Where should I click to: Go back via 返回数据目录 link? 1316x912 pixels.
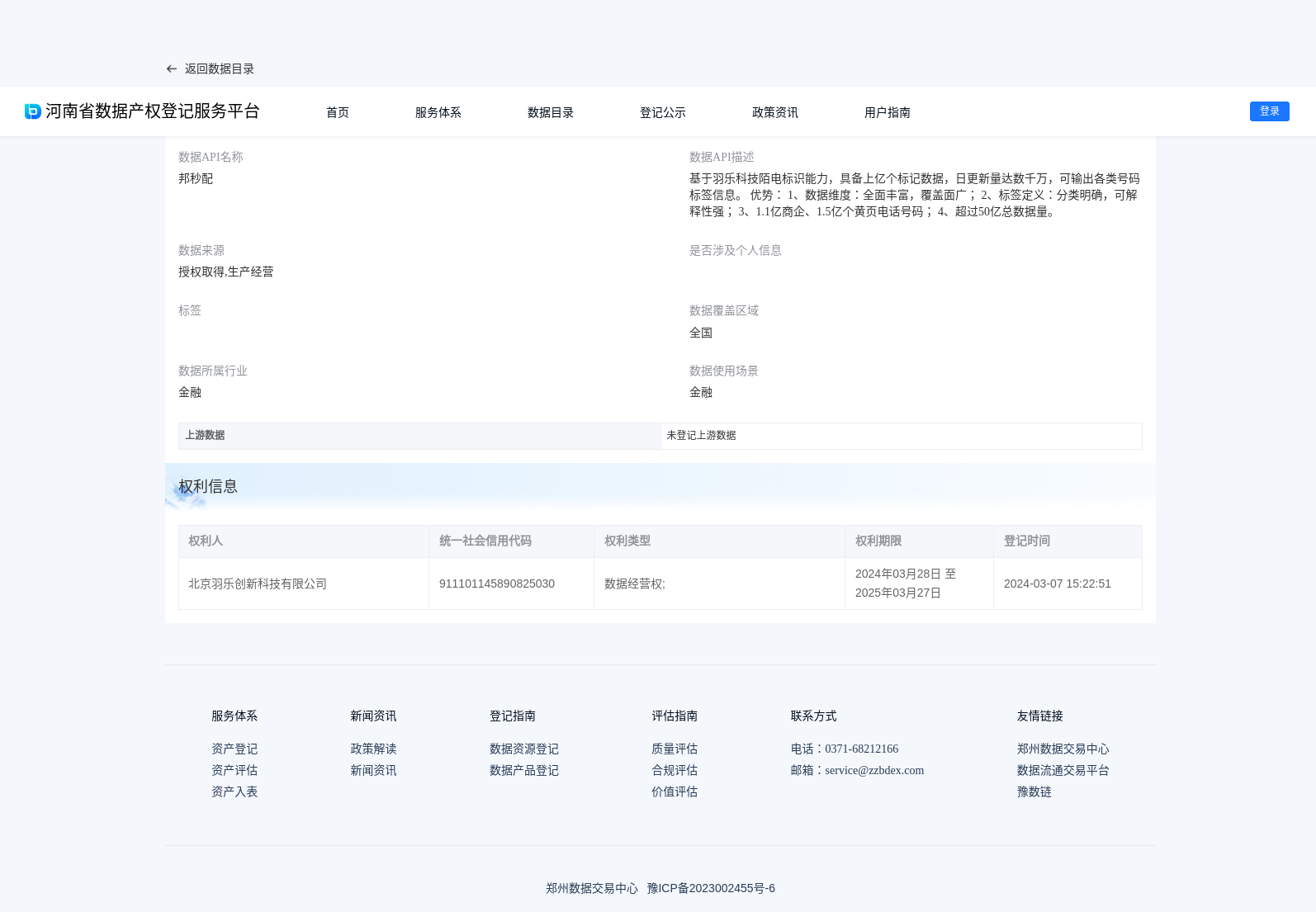tap(219, 69)
